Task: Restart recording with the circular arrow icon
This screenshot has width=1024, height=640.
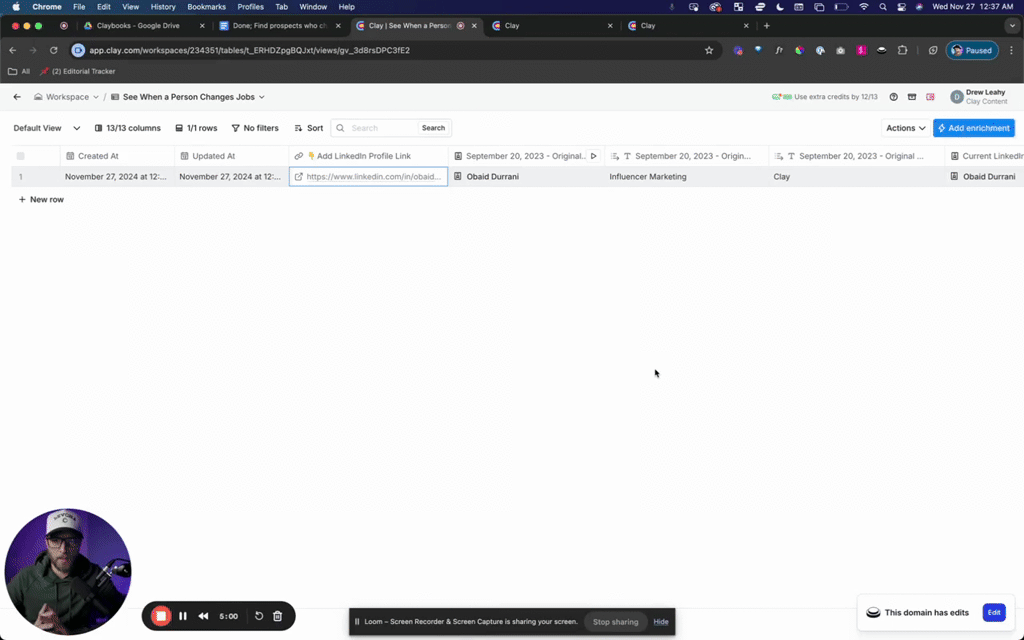Action: 259,616
